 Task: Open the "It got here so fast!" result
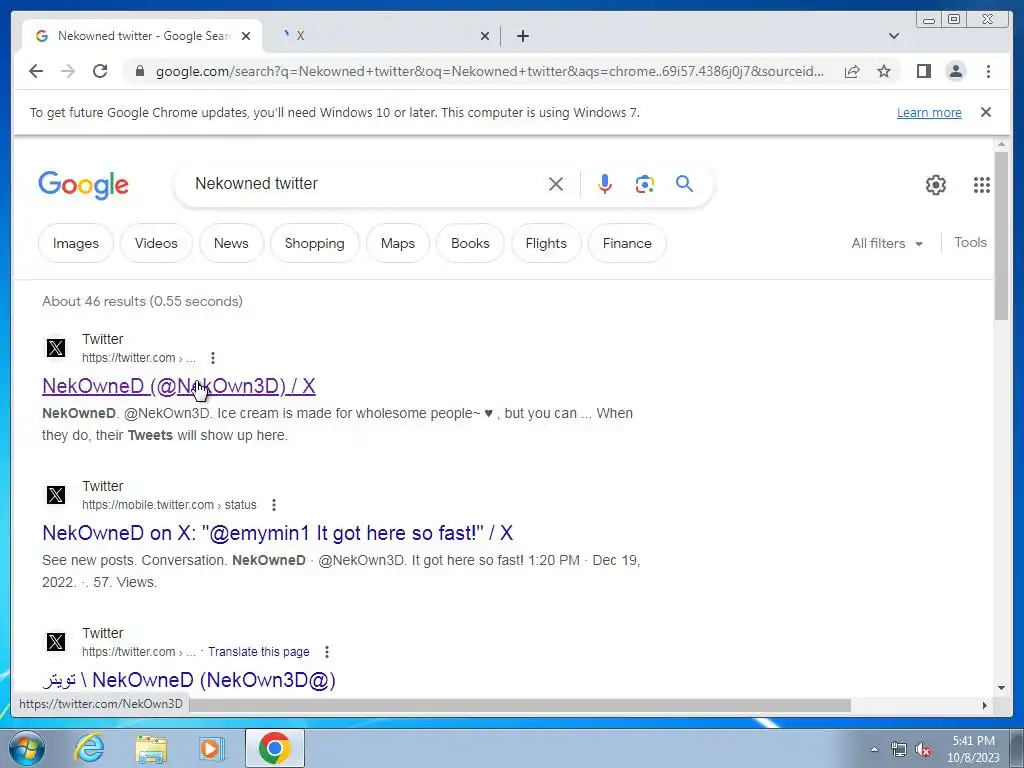(x=278, y=533)
